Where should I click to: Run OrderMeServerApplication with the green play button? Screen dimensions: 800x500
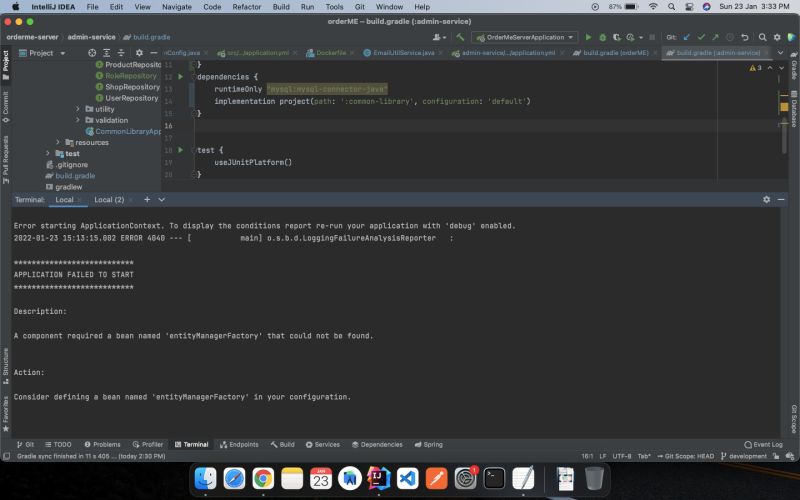tap(588, 37)
